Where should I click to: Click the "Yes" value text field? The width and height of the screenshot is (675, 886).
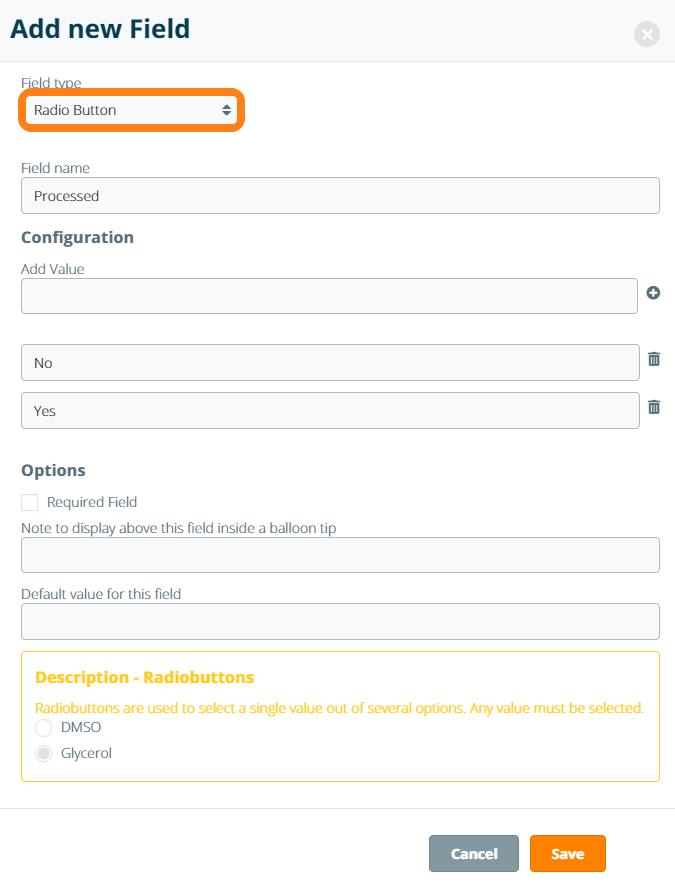(330, 411)
